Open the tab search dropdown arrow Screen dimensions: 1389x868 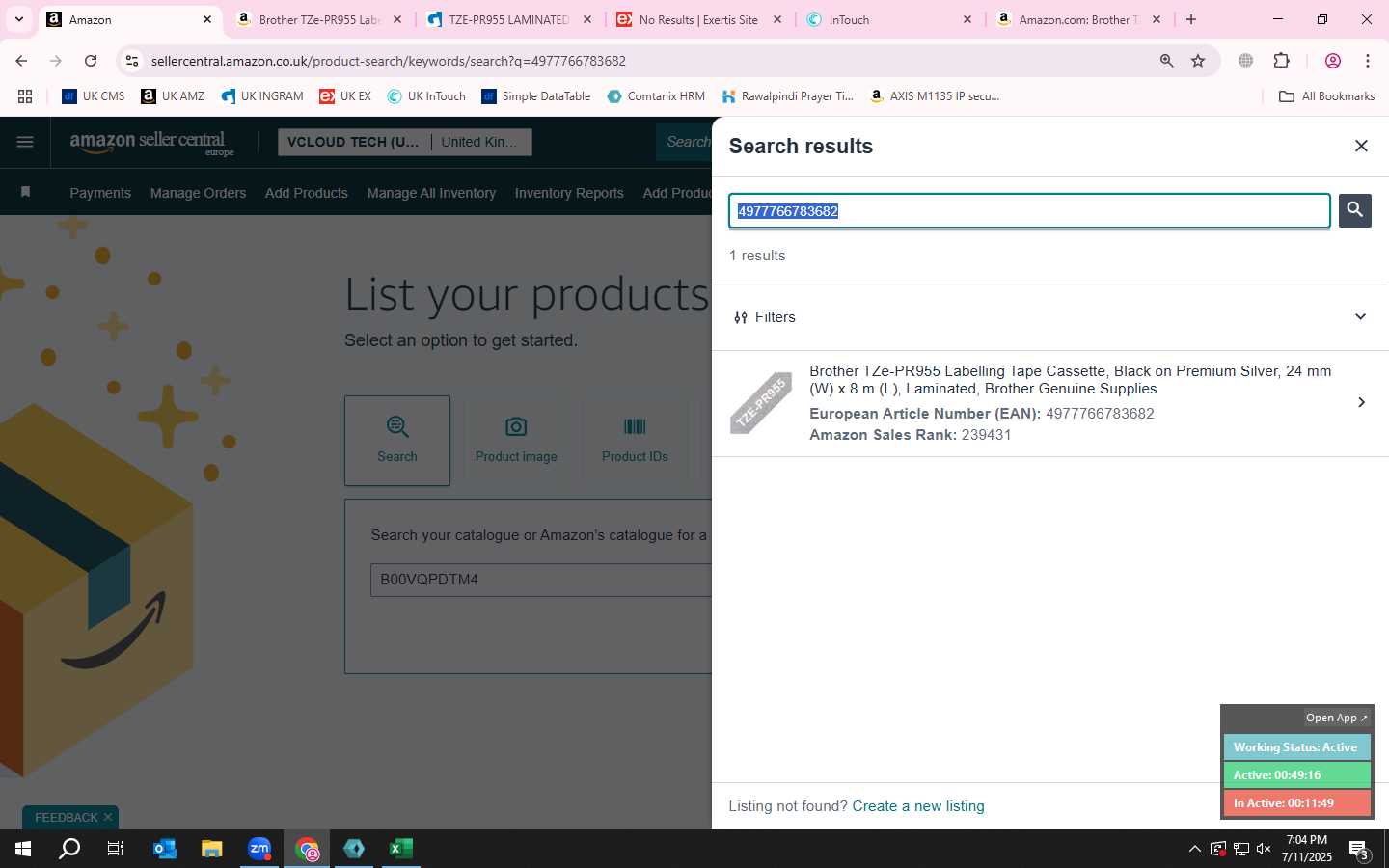point(18,19)
